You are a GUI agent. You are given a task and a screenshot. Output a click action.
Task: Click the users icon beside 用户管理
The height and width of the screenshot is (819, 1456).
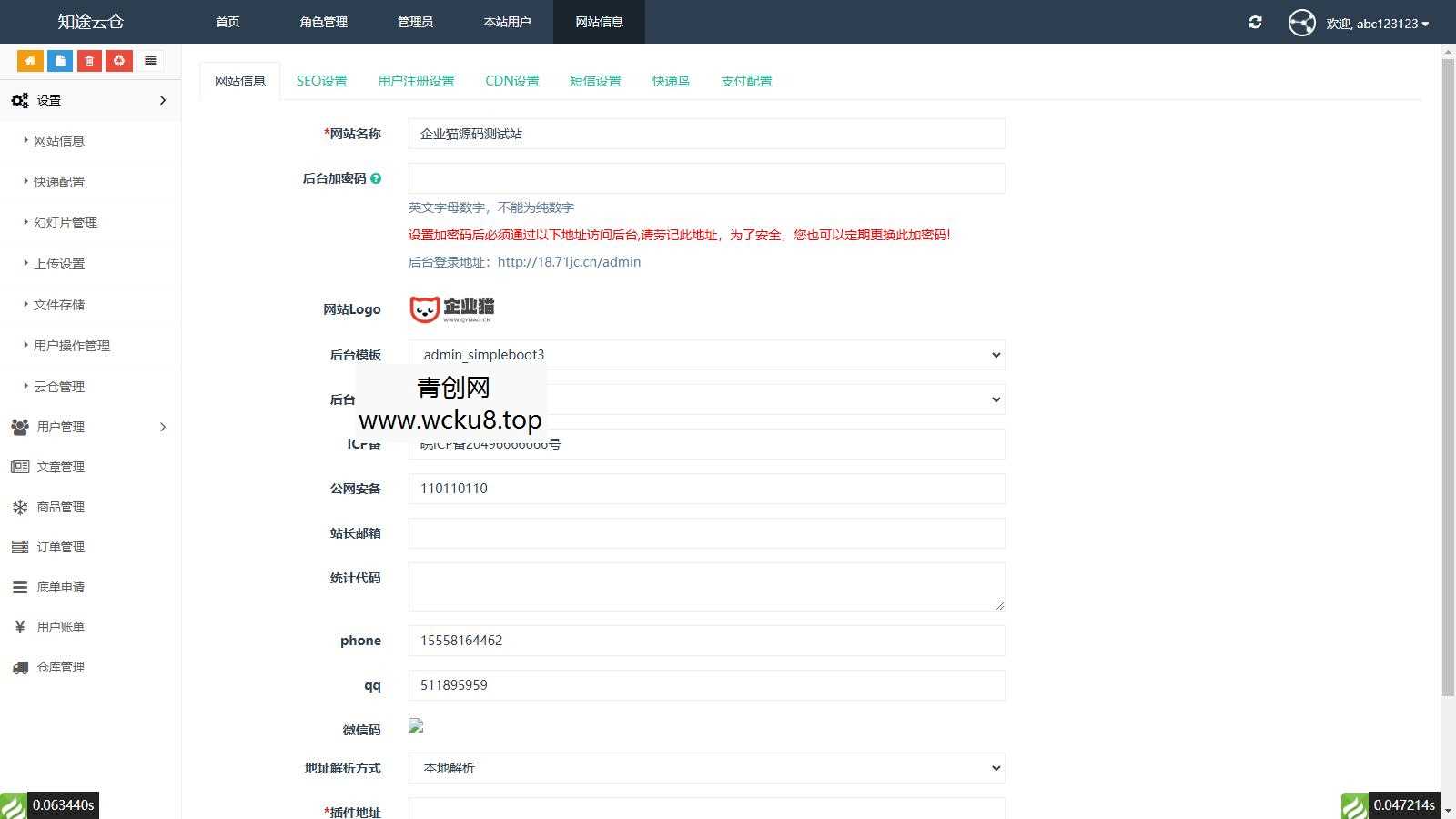point(20,427)
